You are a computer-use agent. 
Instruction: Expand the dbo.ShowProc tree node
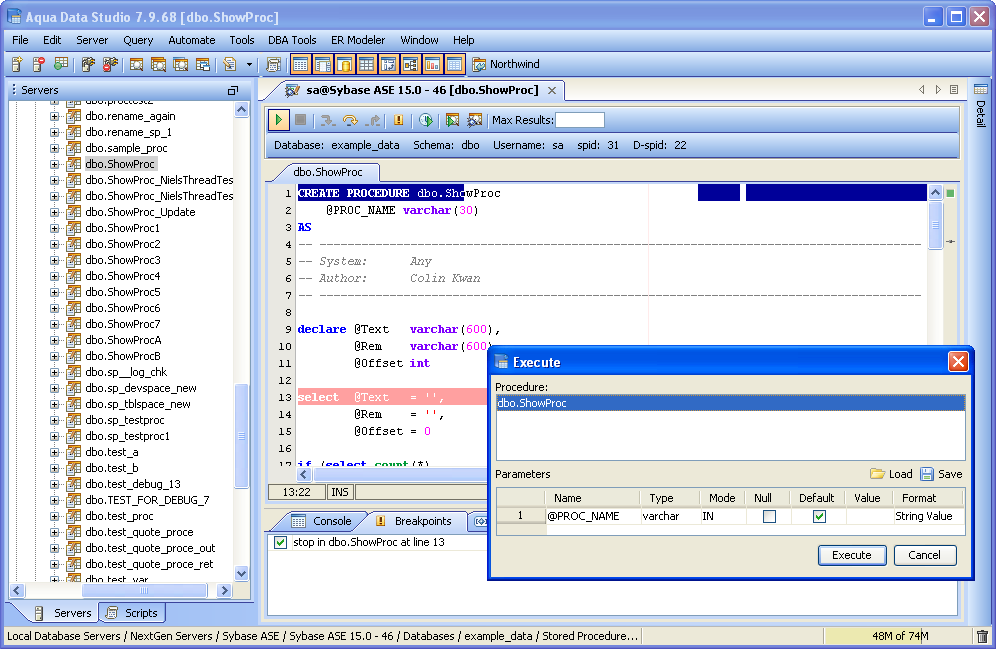click(x=55, y=164)
